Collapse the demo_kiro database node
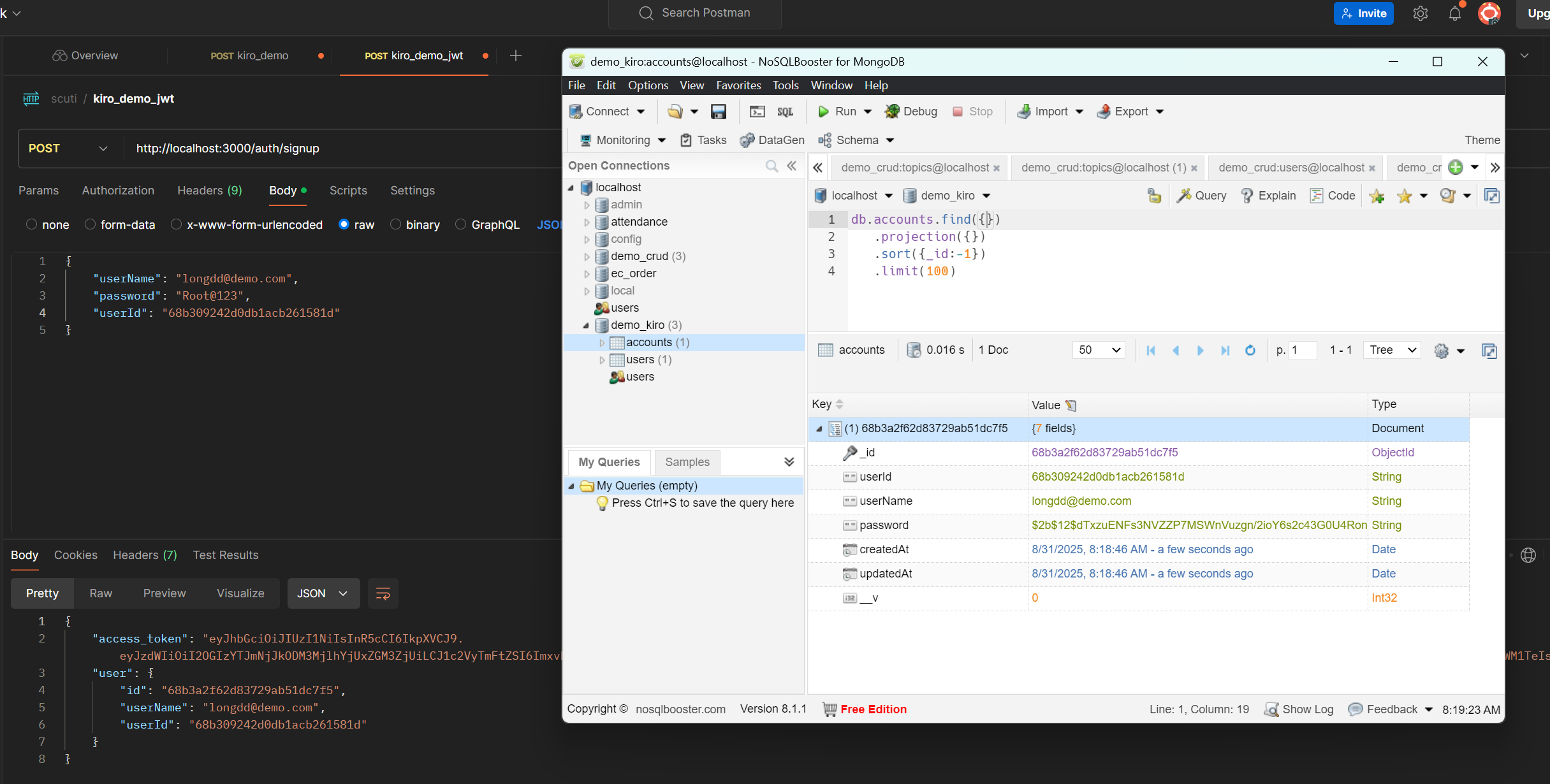Screen dimensions: 1550x784 [586, 326]
